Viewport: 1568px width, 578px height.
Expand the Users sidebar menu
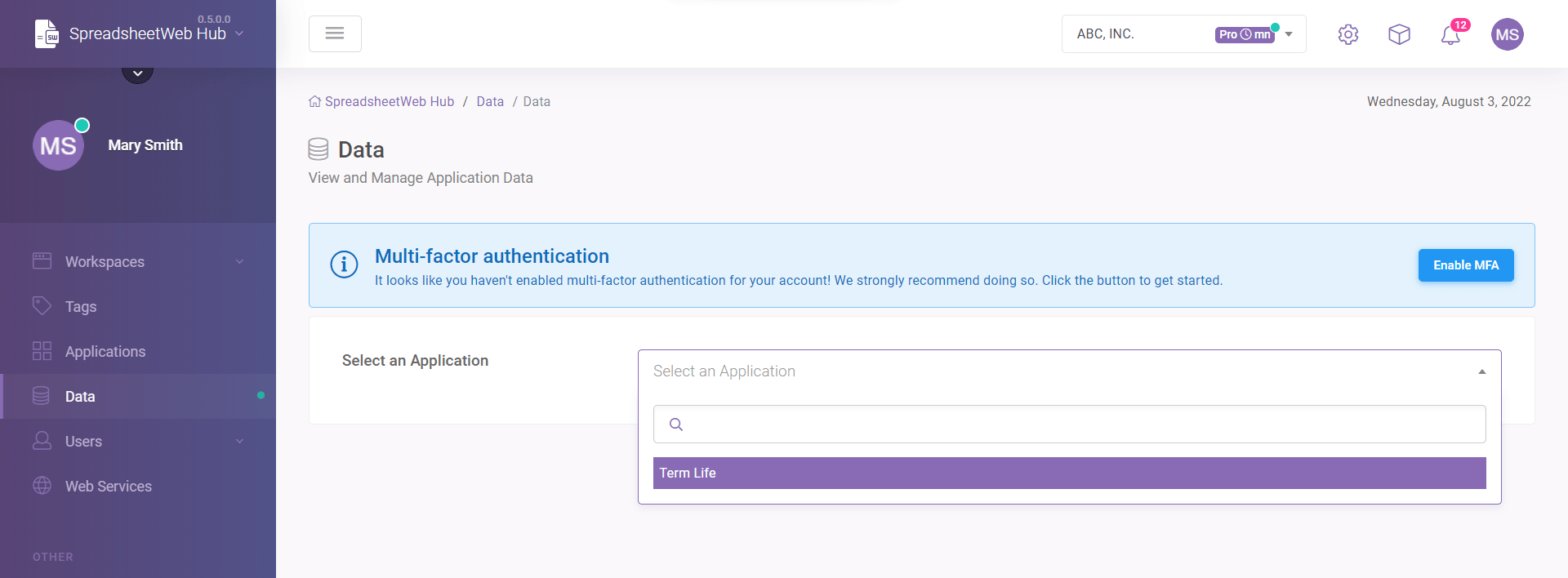[137, 441]
